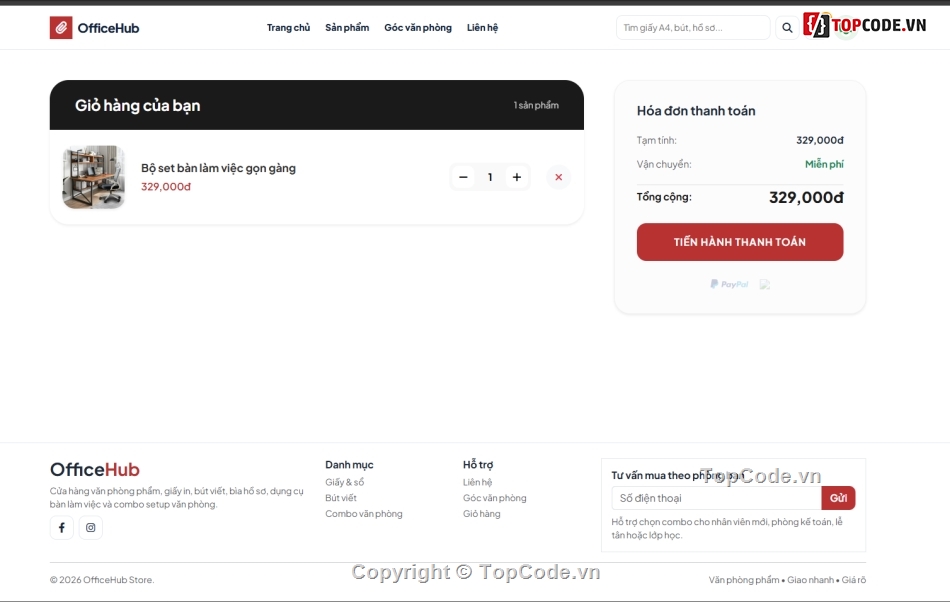Click the red Gửi button
This screenshot has width=950, height=602.
pyautogui.click(x=839, y=498)
